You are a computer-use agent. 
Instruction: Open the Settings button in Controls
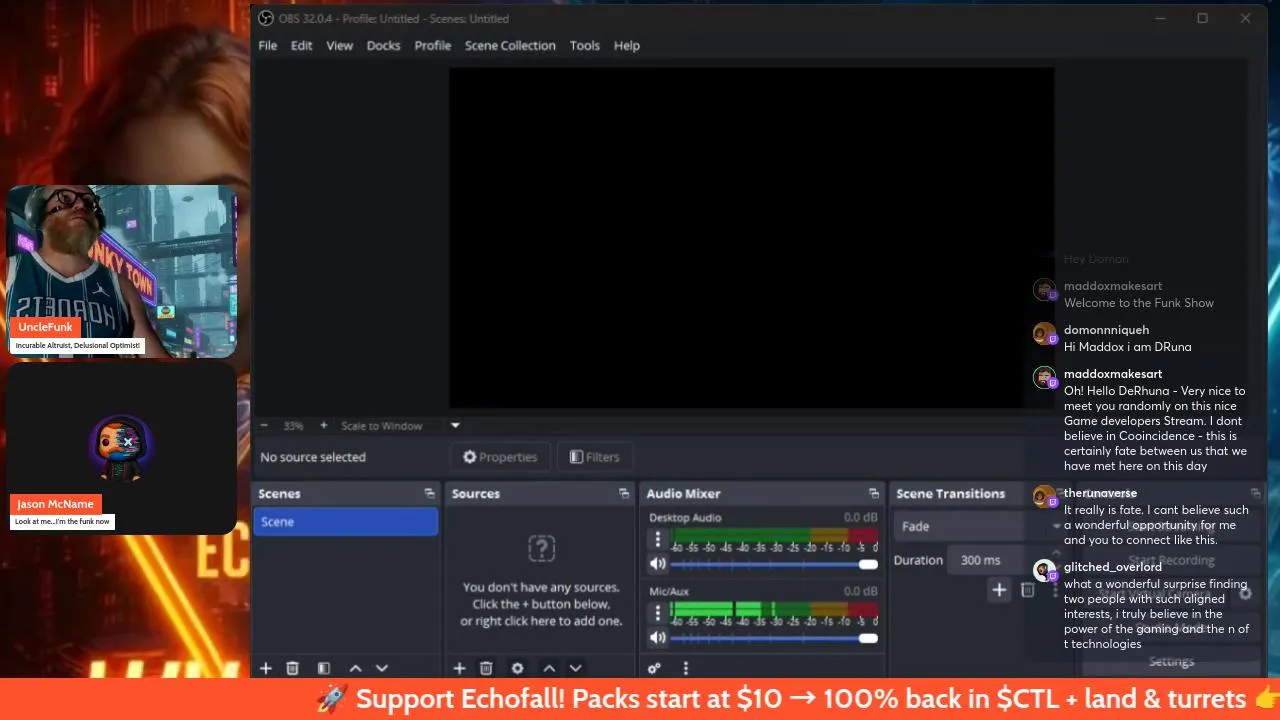pyautogui.click(x=1171, y=661)
